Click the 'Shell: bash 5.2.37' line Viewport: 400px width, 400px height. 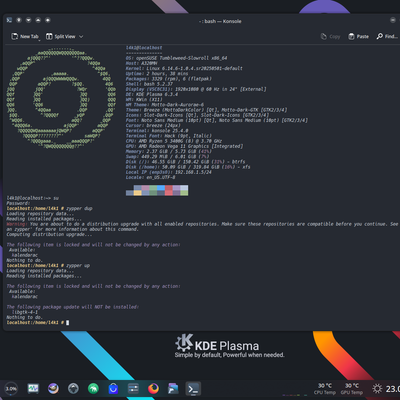click(149, 84)
